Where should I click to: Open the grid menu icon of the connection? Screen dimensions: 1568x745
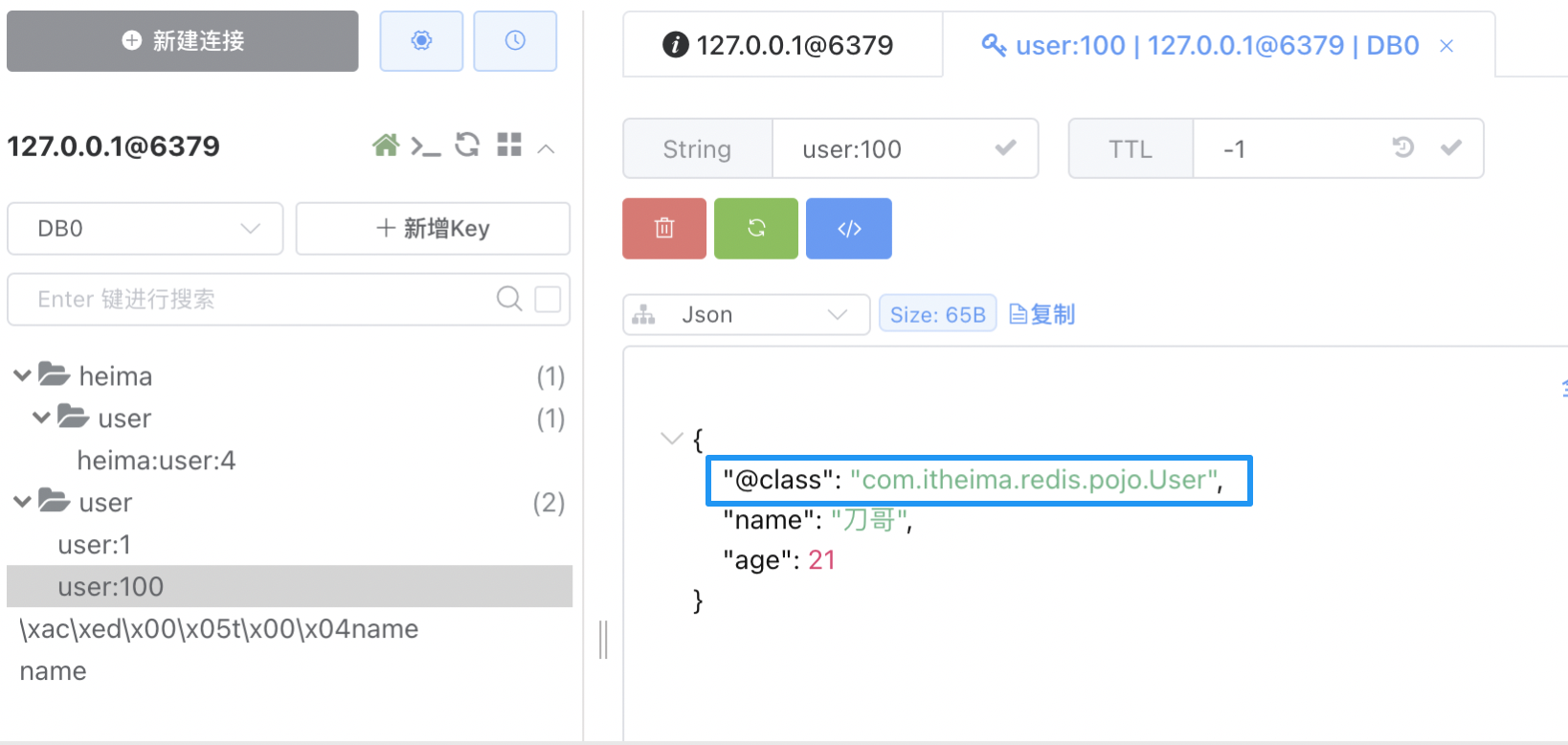509,146
